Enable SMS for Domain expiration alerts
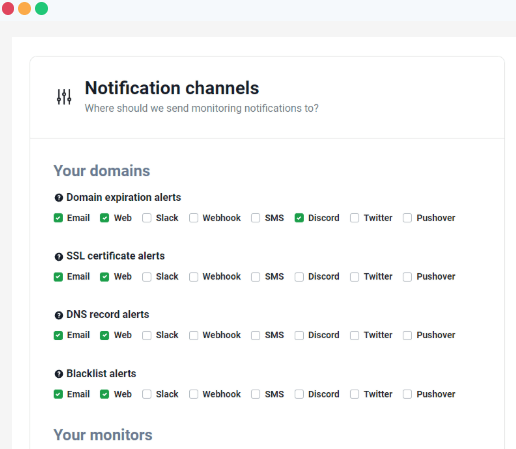The height and width of the screenshot is (449, 516). [x=256, y=218]
